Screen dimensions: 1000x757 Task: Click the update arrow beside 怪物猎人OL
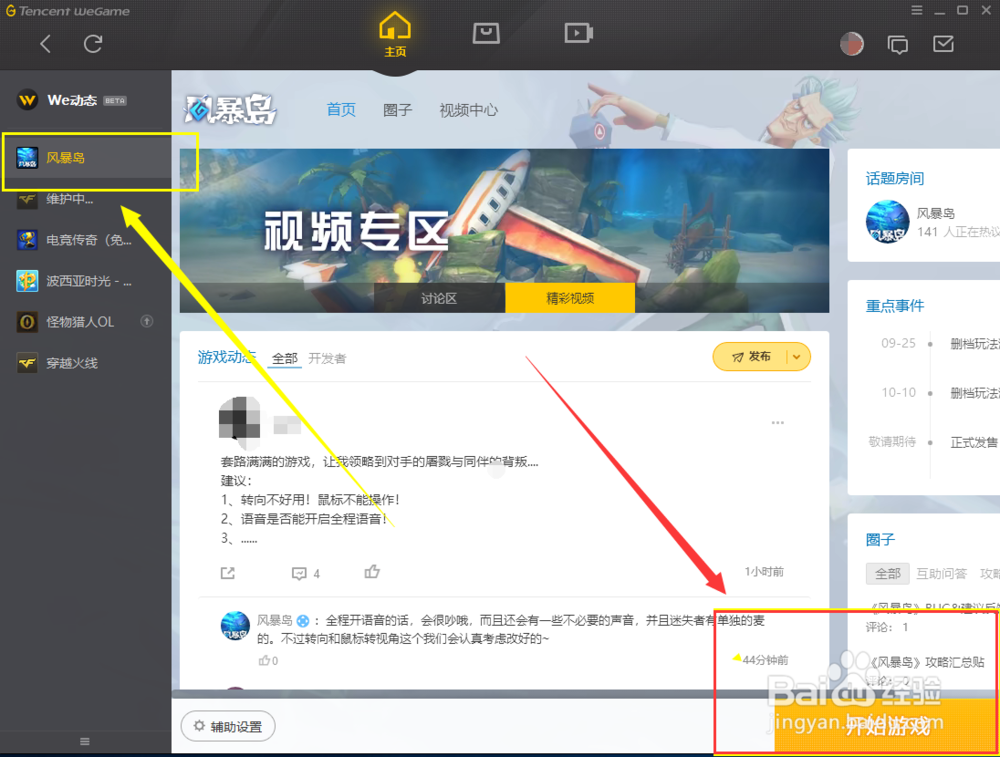pos(147,321)
